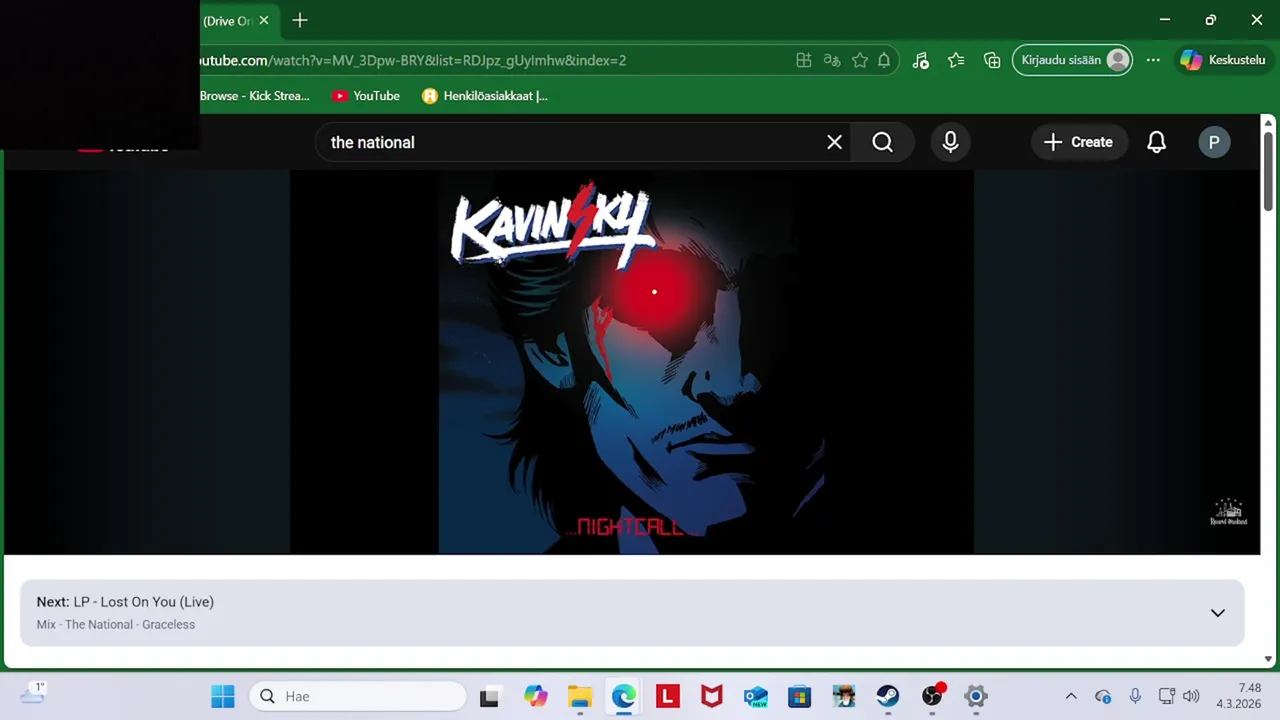The width and height of the screenshot is (1280, 720).
Task: Click the system tray microphone icon
Action: tap(1135, 696)
